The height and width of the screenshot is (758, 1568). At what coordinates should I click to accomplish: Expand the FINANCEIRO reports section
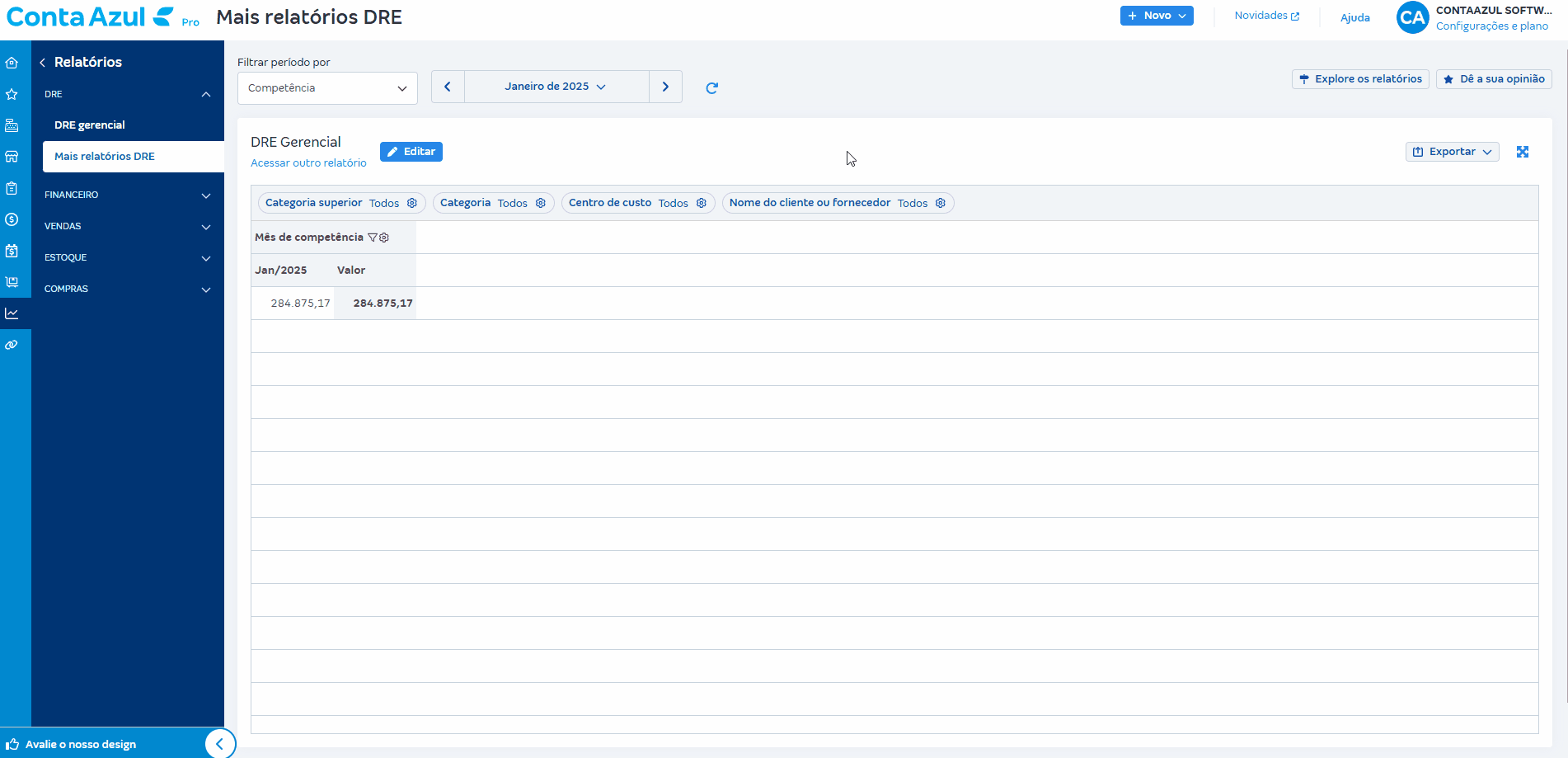coord(128,195)
